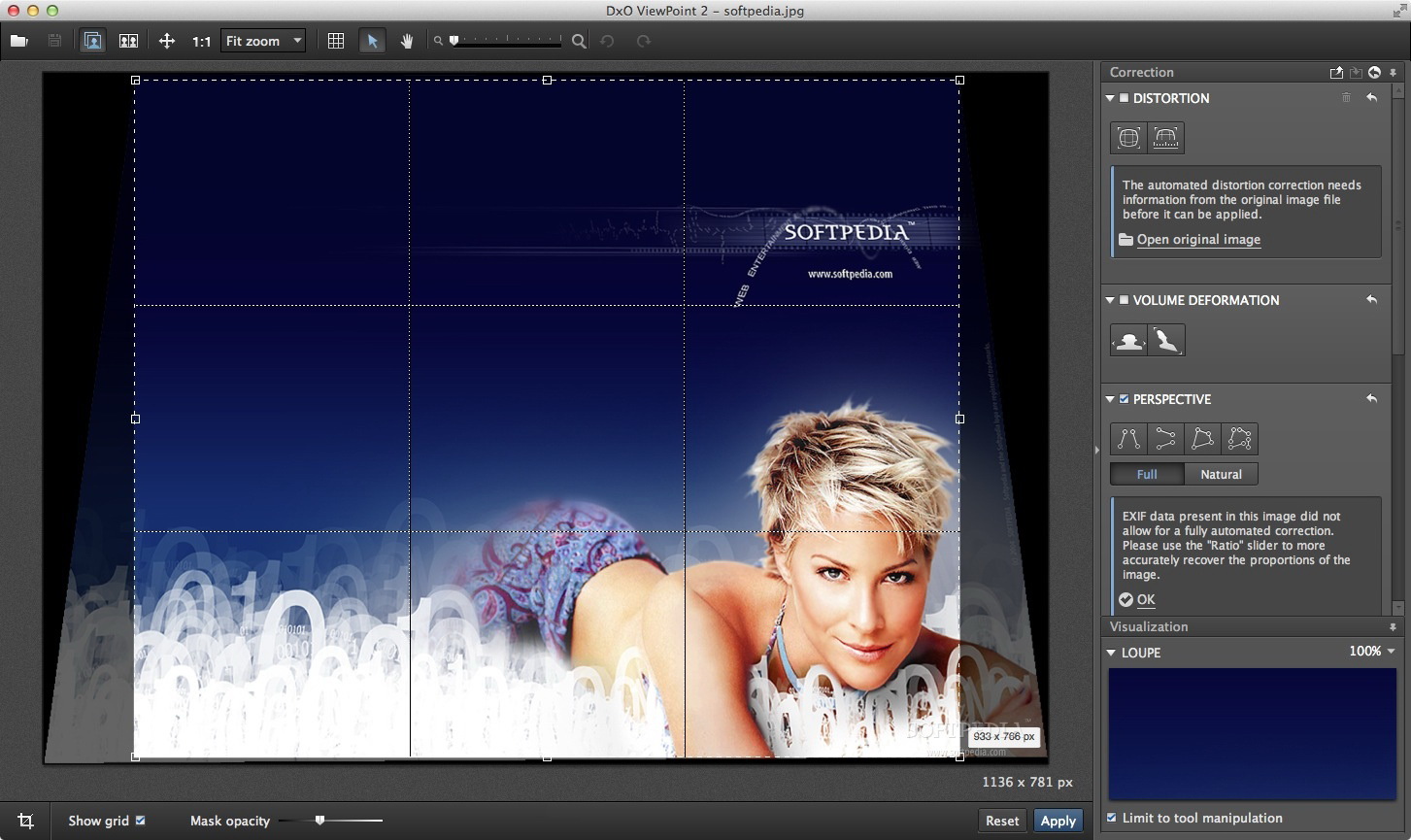Viewport: 1411px width, 840px height.
Task: Switch to side-by-side comparison view
Action: coord(128,41)
